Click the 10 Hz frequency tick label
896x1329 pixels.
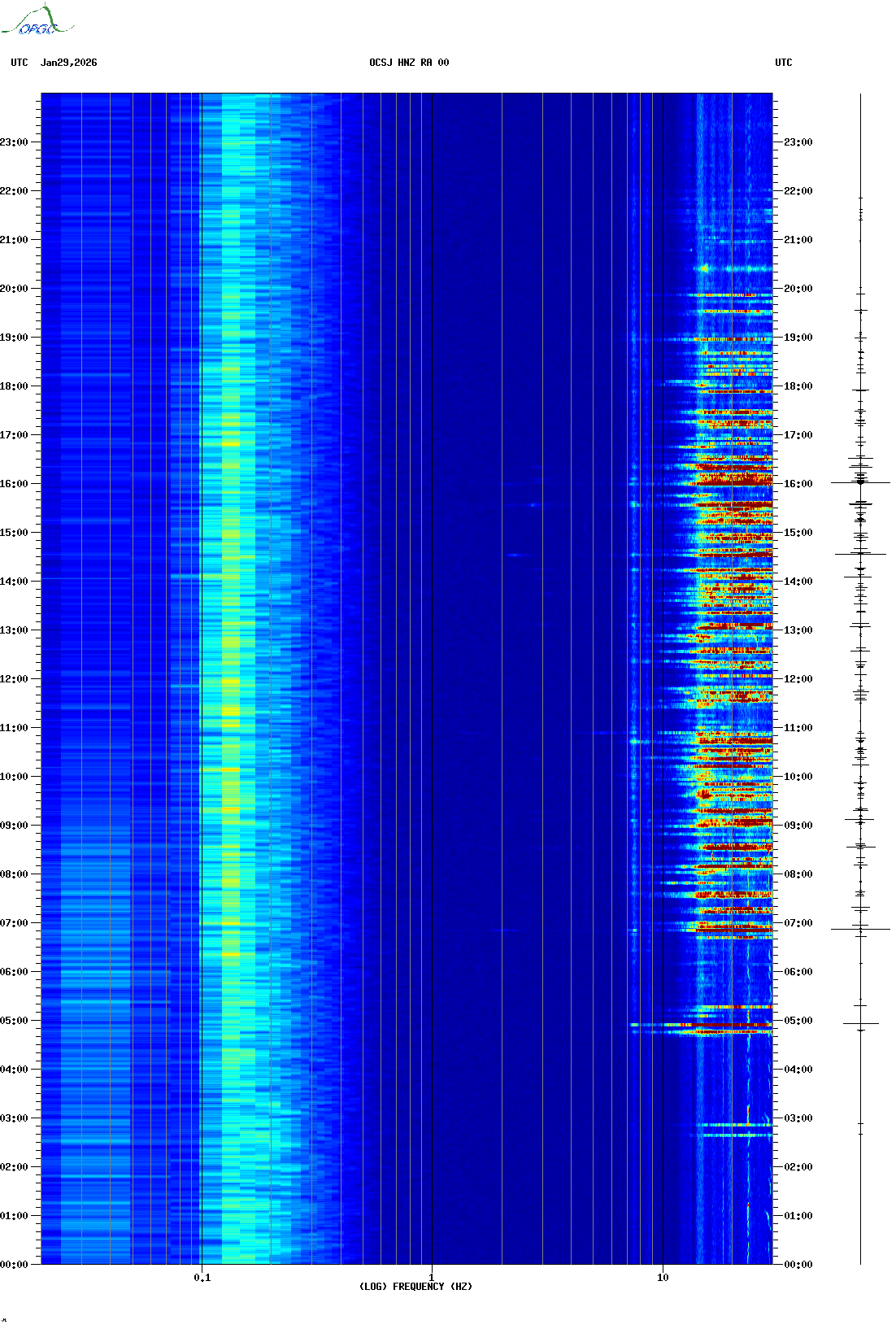pos(663,1277)
